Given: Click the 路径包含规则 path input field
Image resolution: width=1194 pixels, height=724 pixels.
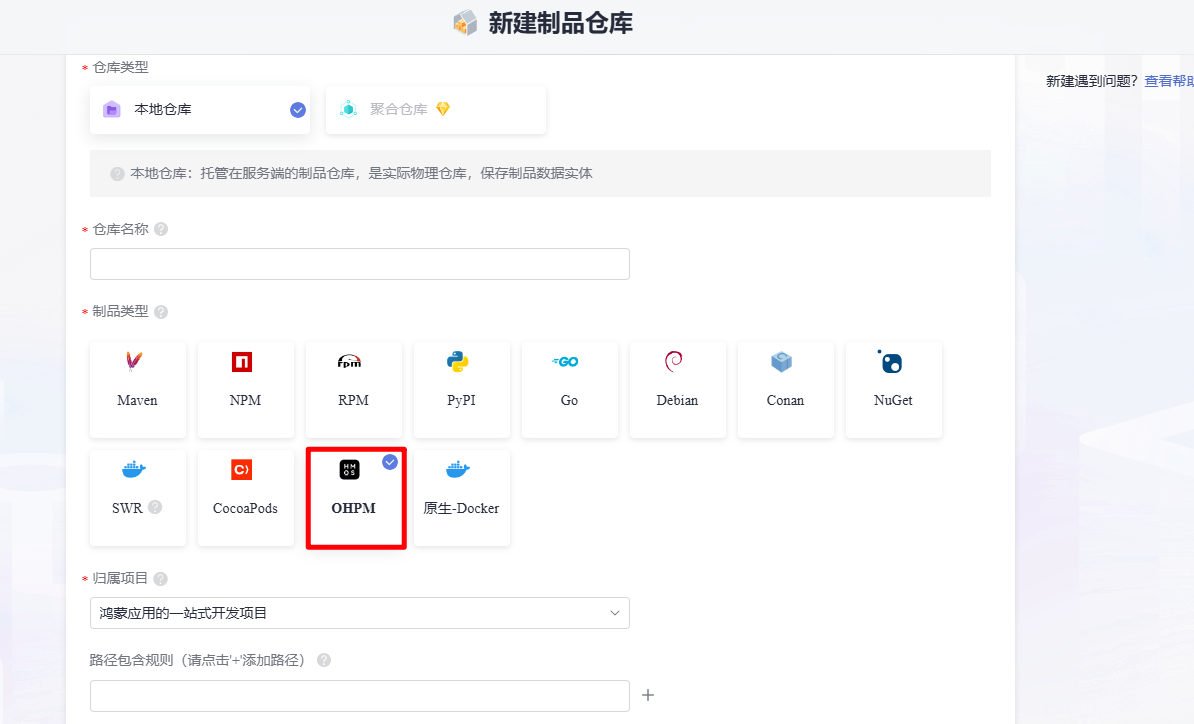Looking at the screenshot, I should tap(359, 696).
